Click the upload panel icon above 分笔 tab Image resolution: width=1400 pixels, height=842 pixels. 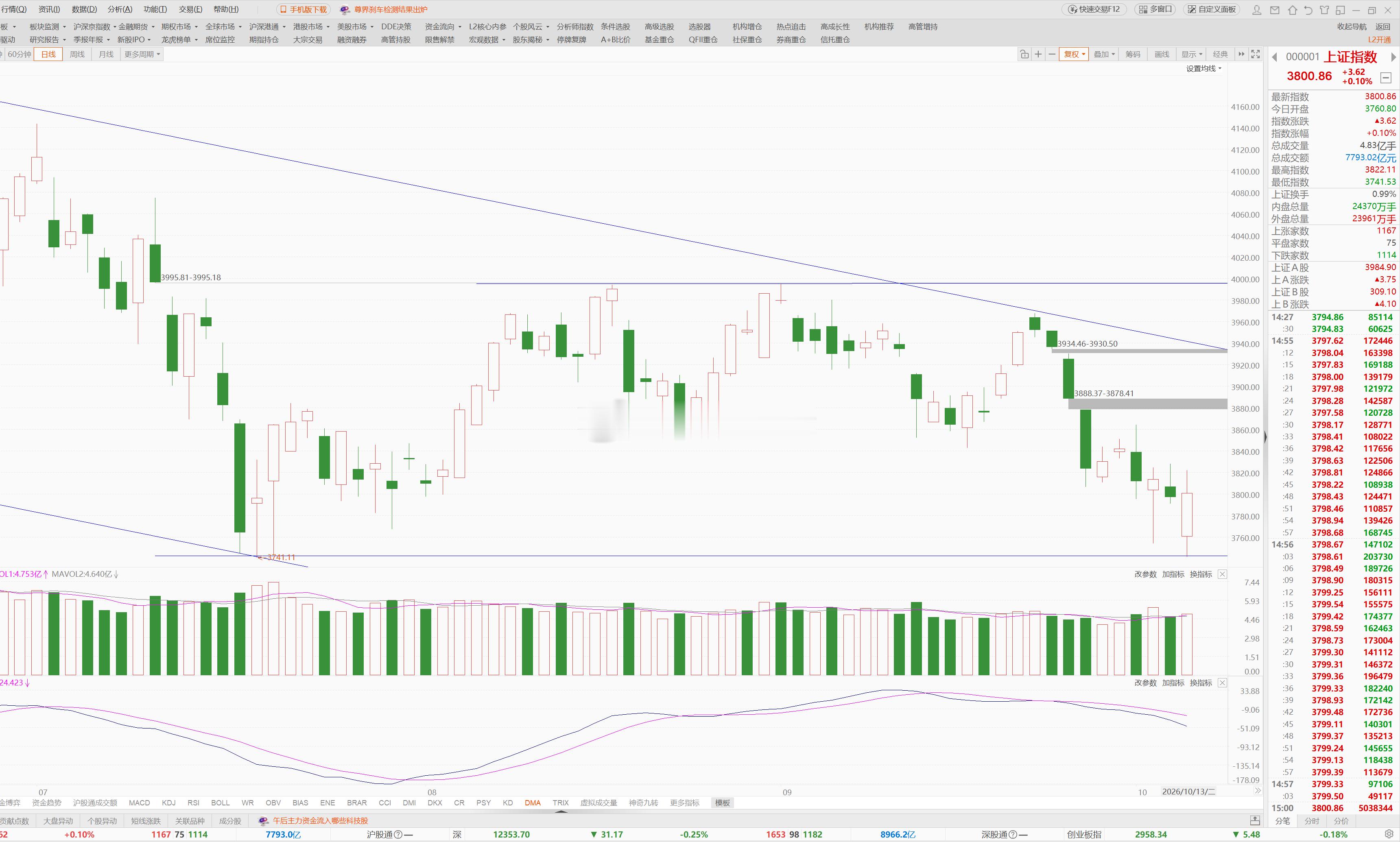1255,820
